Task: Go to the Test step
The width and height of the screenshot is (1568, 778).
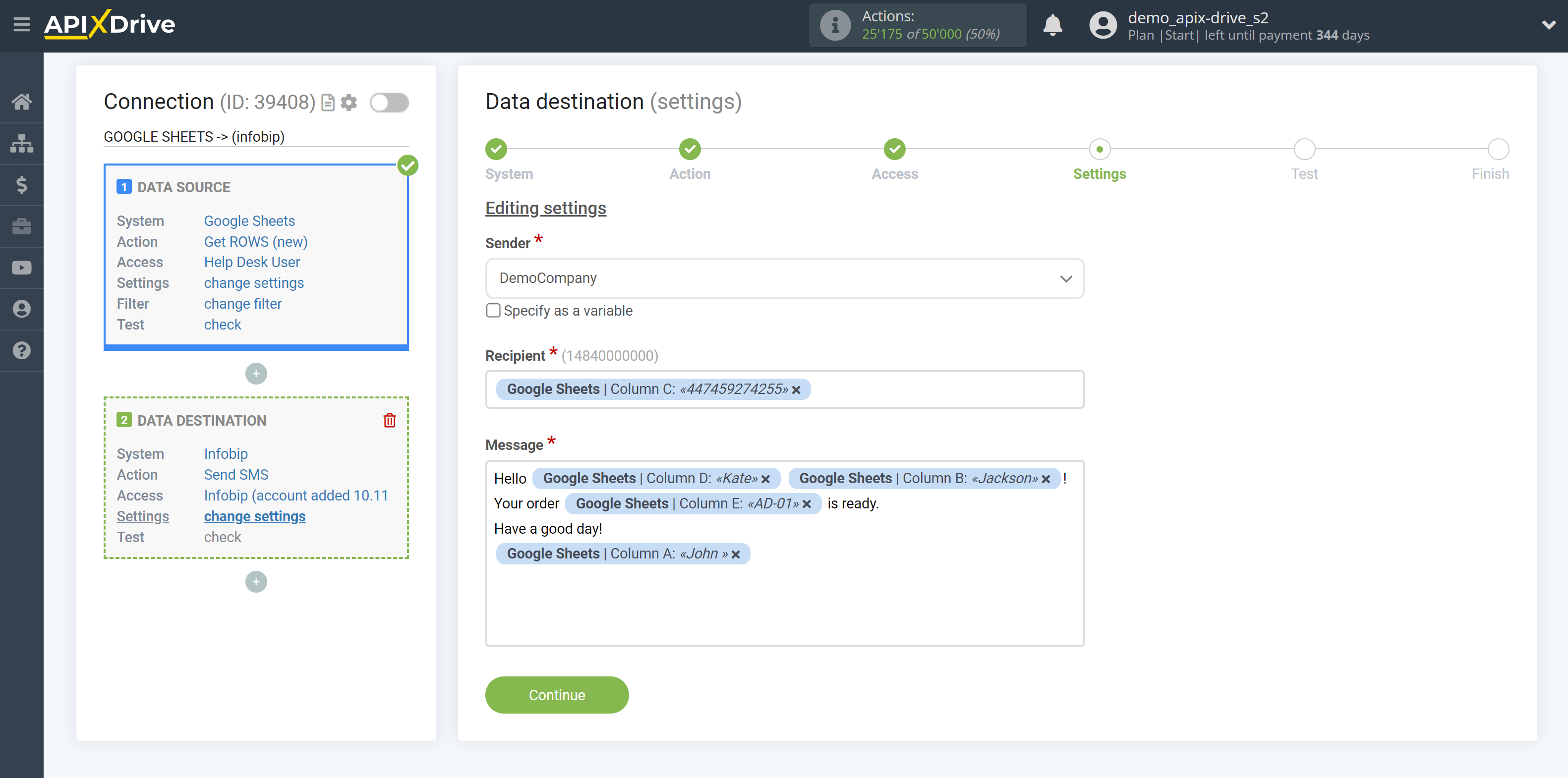Action: click(x=1304, y=149)
